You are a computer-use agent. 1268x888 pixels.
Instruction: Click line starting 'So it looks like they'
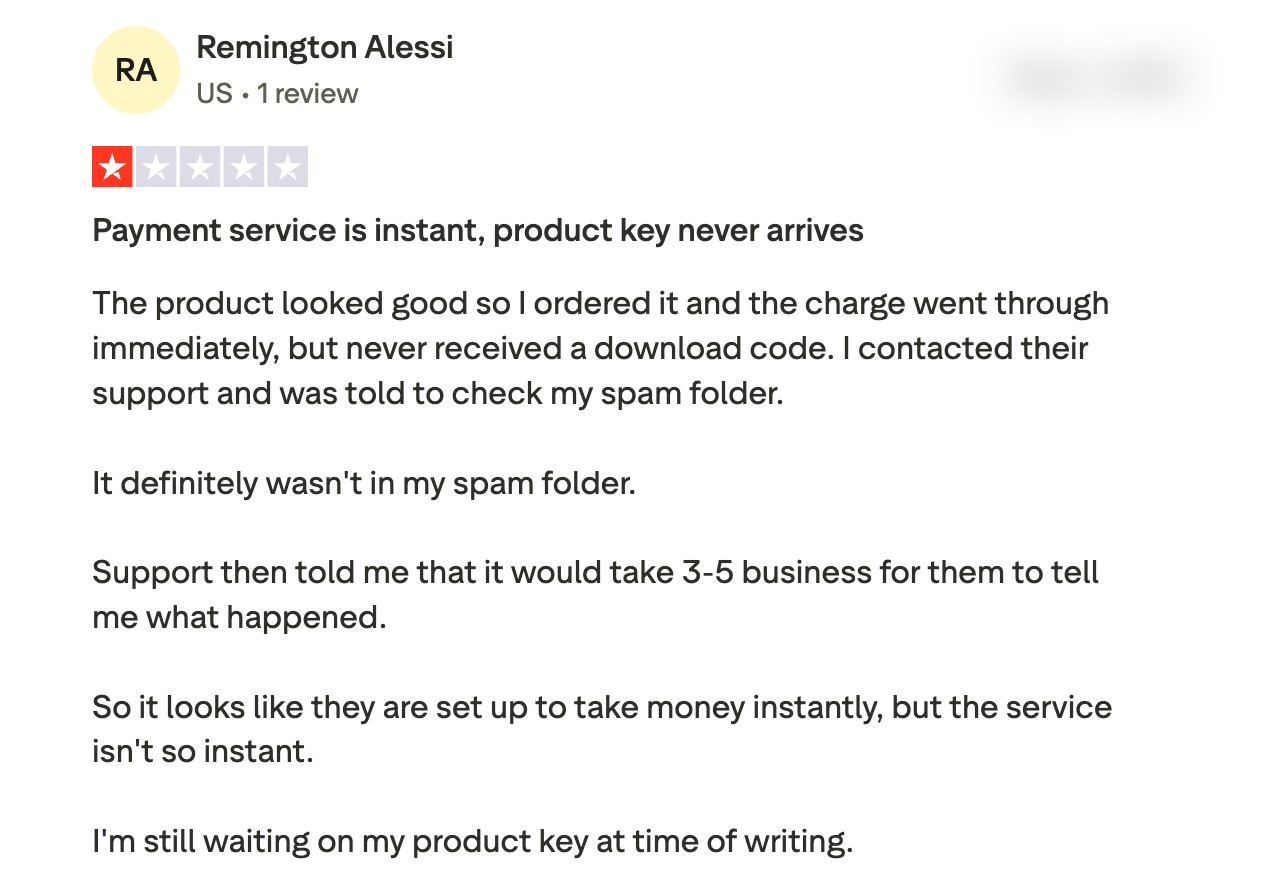(x=602, y=707)
